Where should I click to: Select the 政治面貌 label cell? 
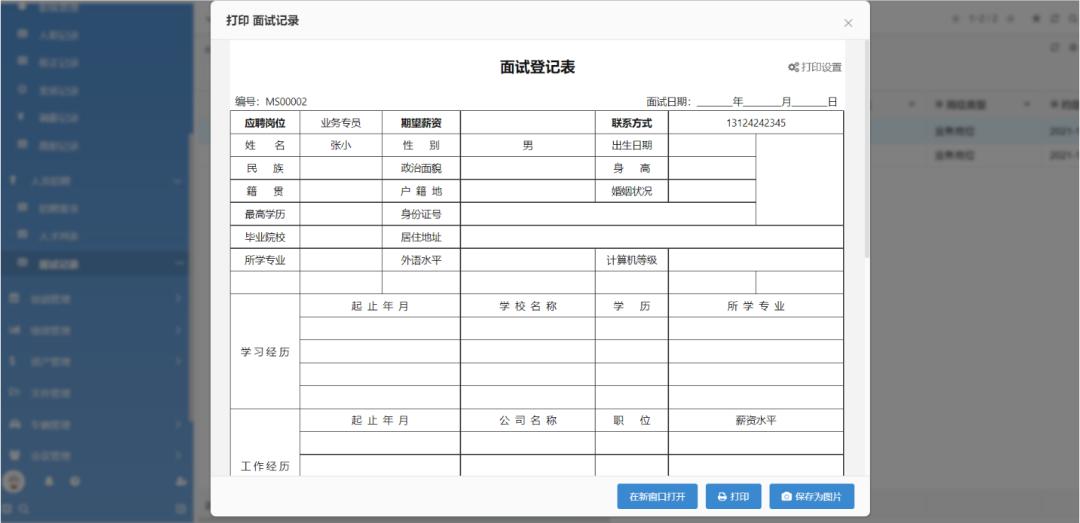point(422,168)
